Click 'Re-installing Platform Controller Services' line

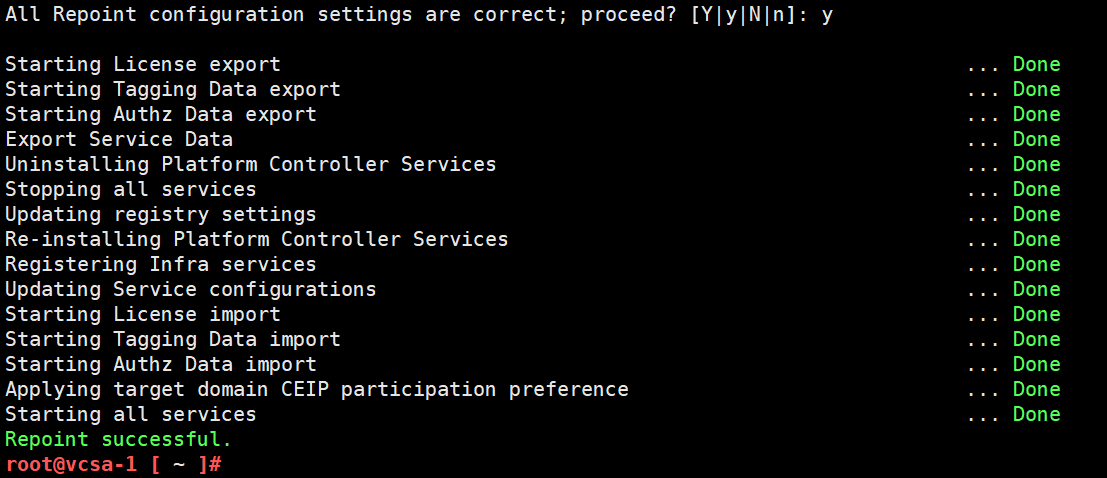(x=257, y=239)
